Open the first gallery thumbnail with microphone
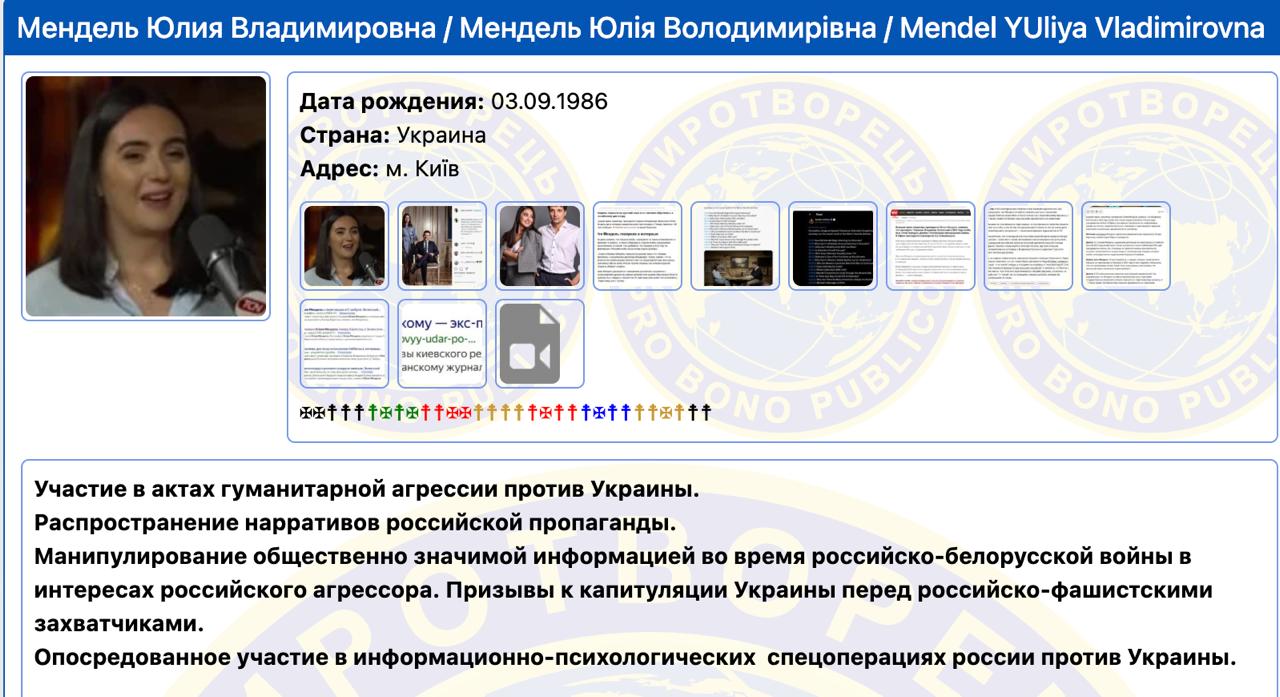The width and height of the screenshot is (1280, 697). point(344,246)
